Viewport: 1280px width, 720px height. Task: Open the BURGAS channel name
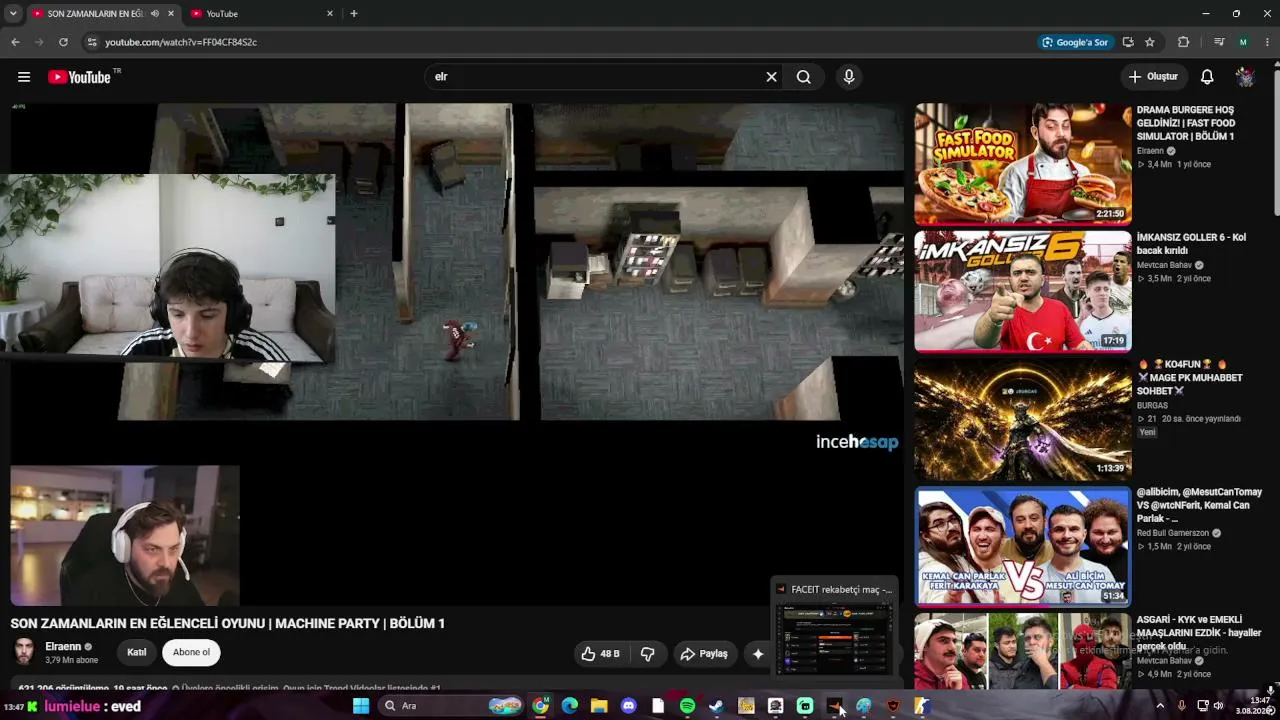pos(1152,405)
